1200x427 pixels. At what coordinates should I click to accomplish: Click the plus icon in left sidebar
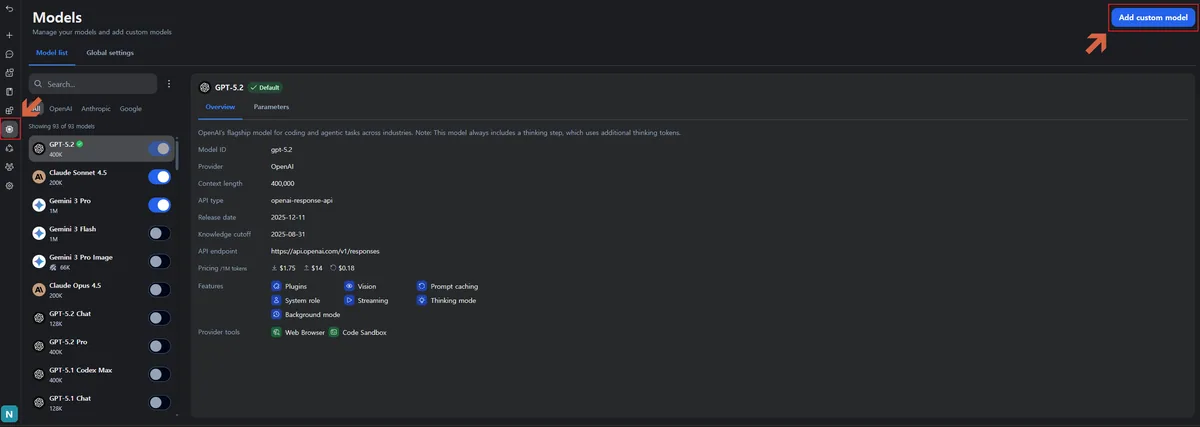click(x=9, y=35)
